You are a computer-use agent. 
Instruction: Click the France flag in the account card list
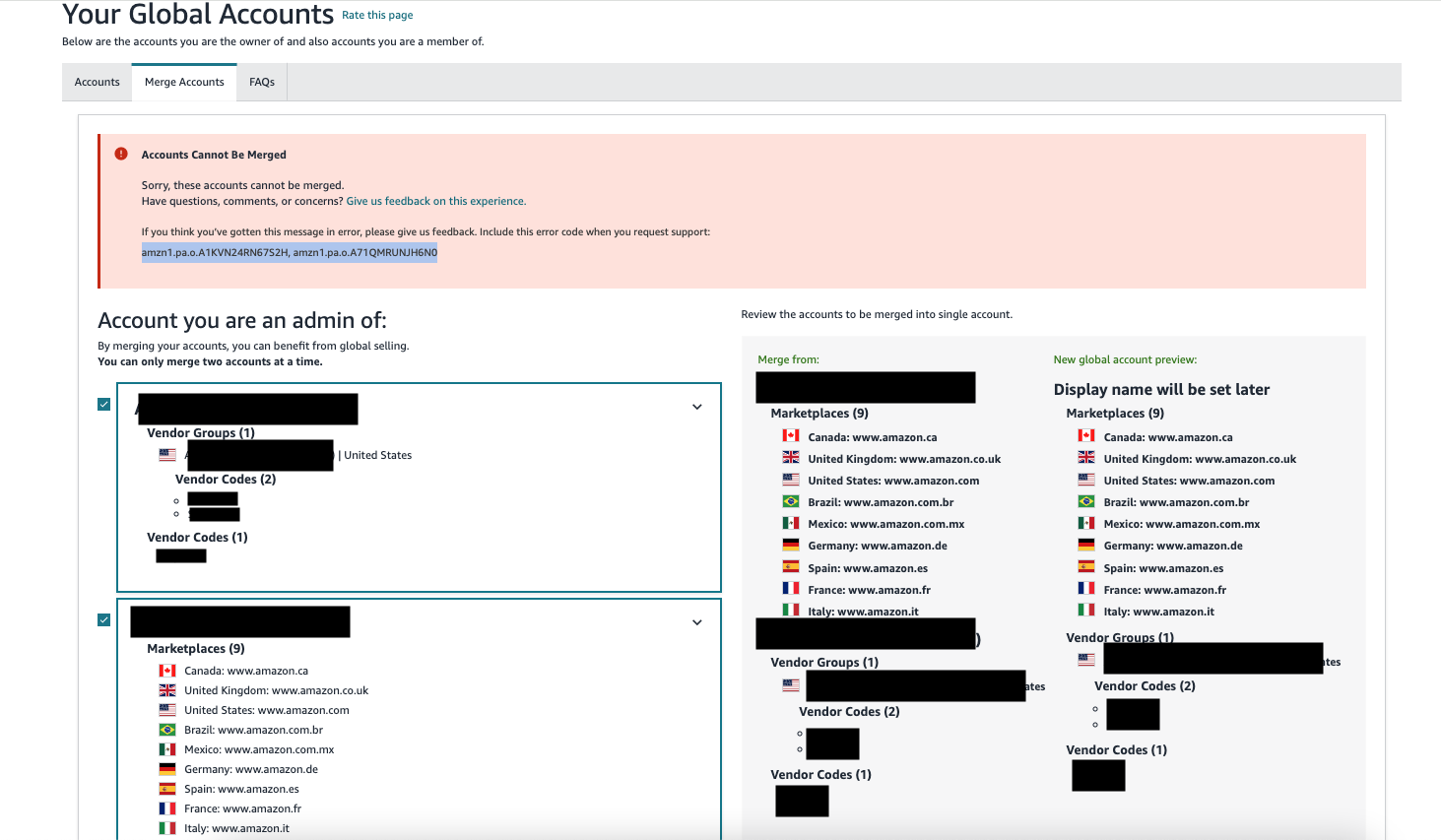point(167,808)
